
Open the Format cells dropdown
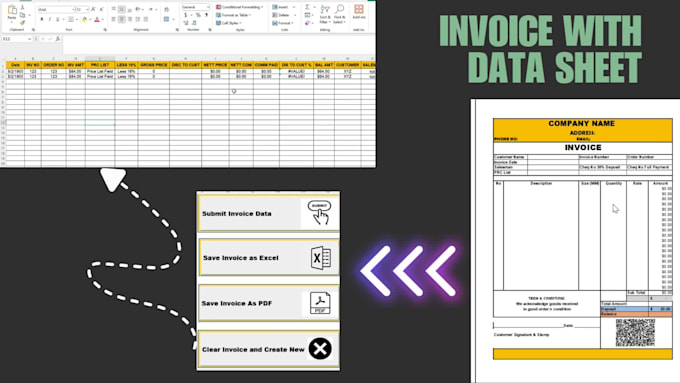(284, 23)
